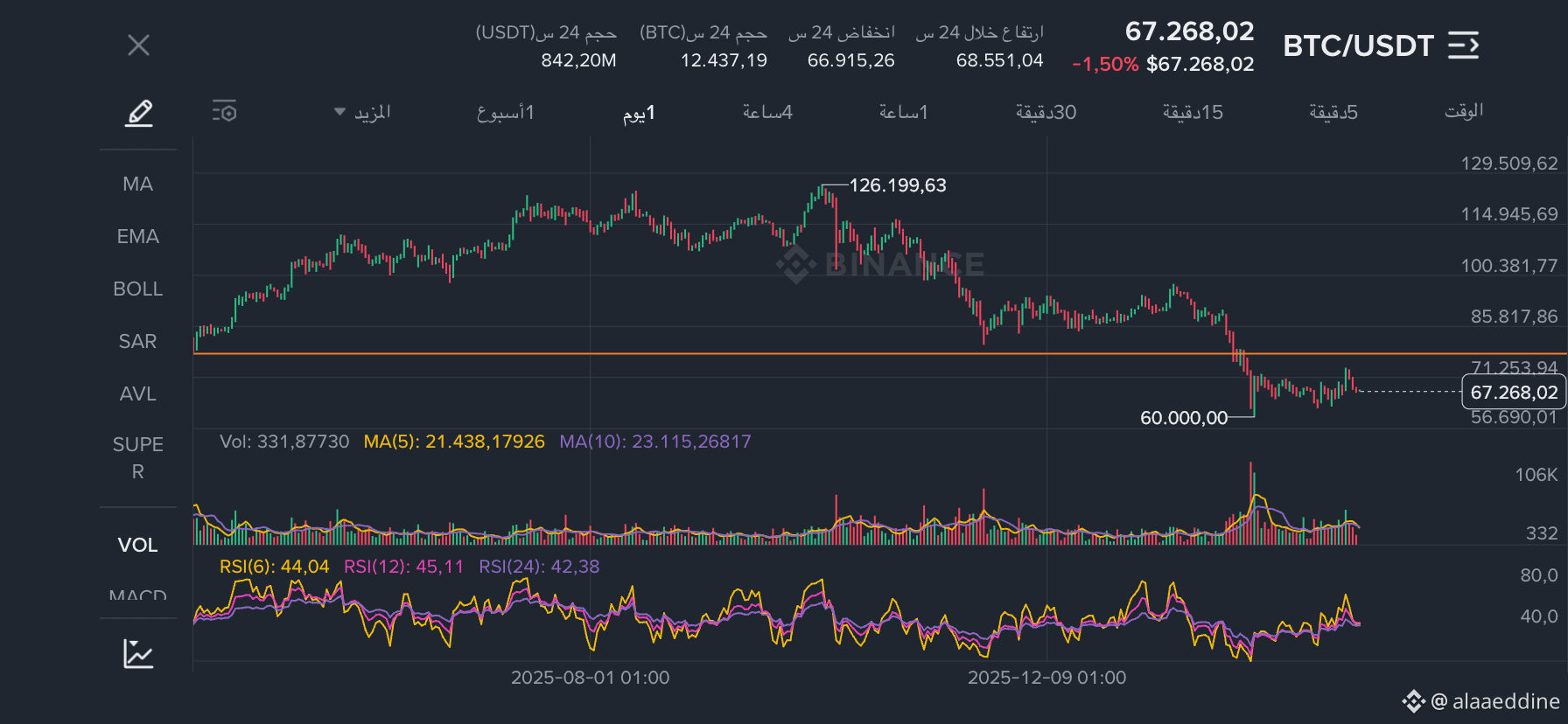Toggle the AVL indicator
This screenshot has height=724, width=1568.
click(138, 393)
